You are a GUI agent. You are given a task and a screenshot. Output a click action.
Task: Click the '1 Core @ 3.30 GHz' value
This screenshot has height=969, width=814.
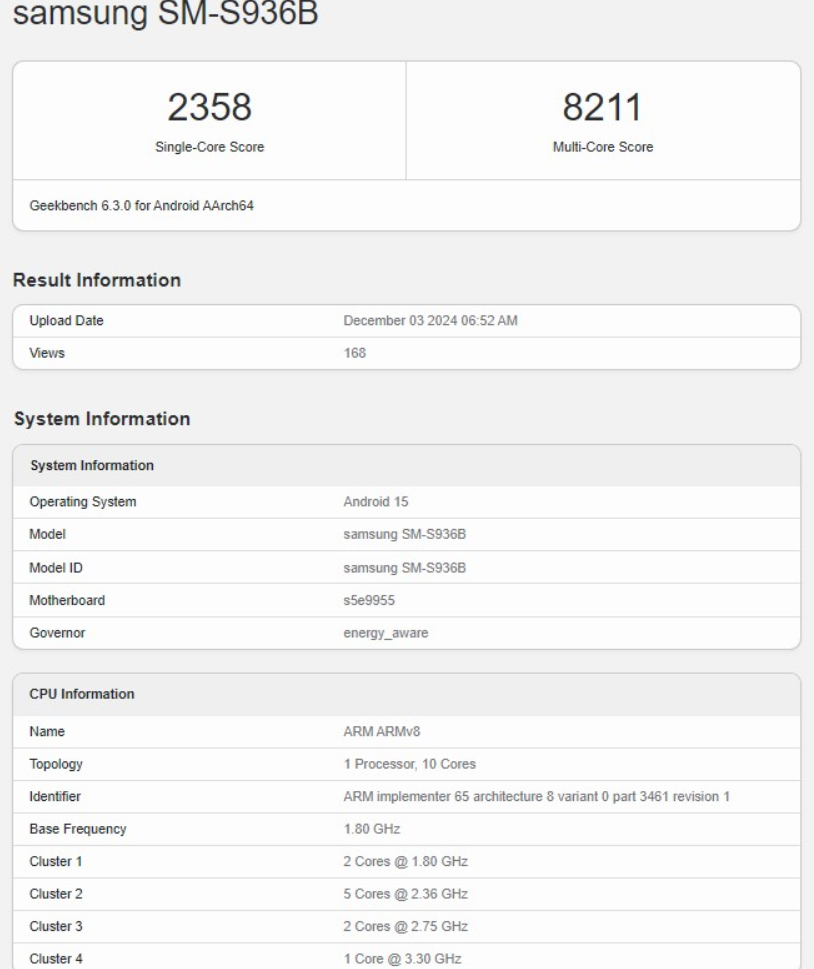pyautogui.click(x=402, y=959)
